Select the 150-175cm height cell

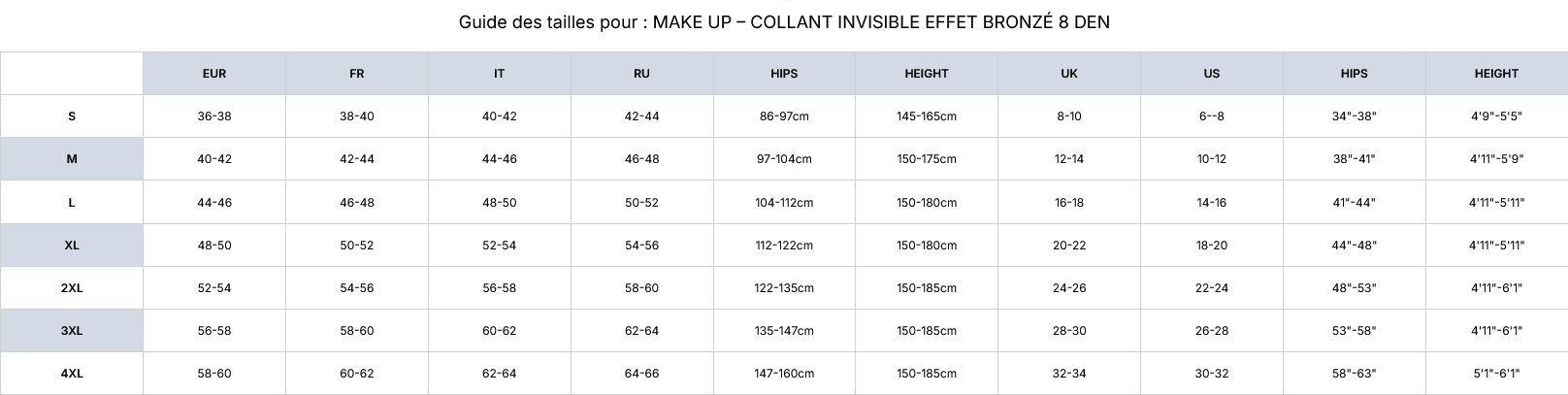[927, 159]
